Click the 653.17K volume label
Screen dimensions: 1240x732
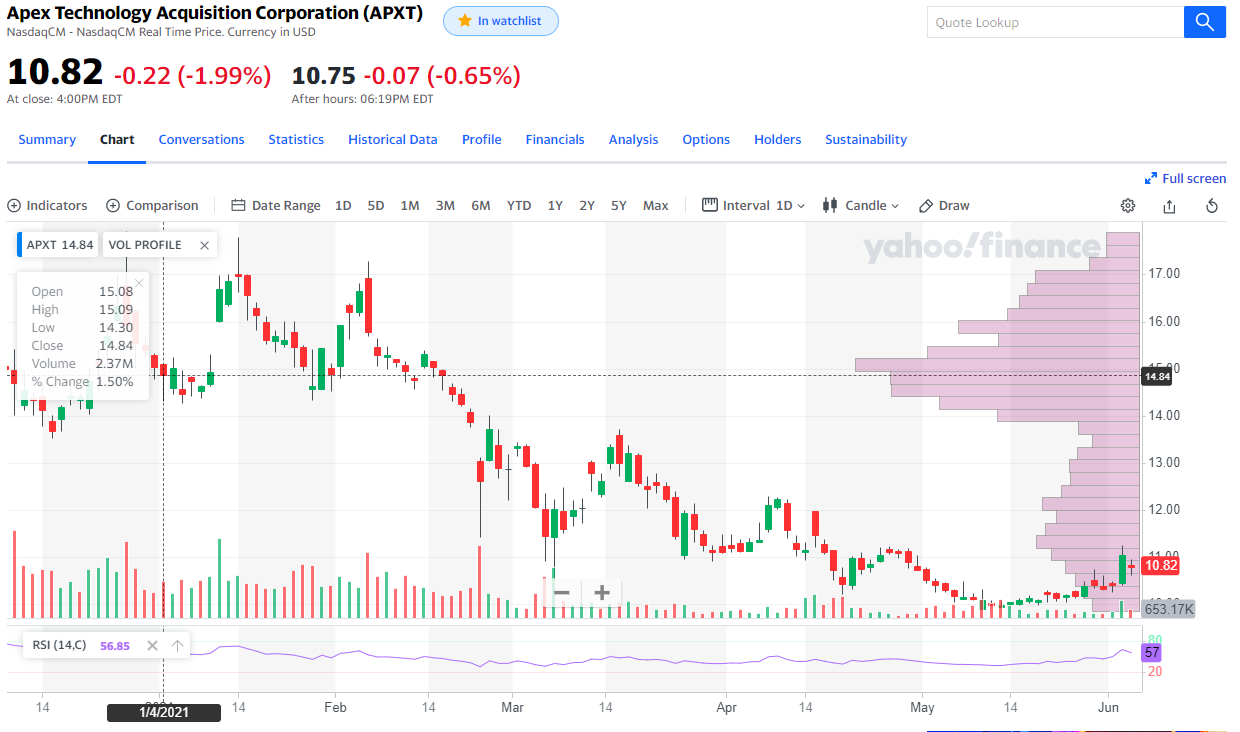[1169, 609]
